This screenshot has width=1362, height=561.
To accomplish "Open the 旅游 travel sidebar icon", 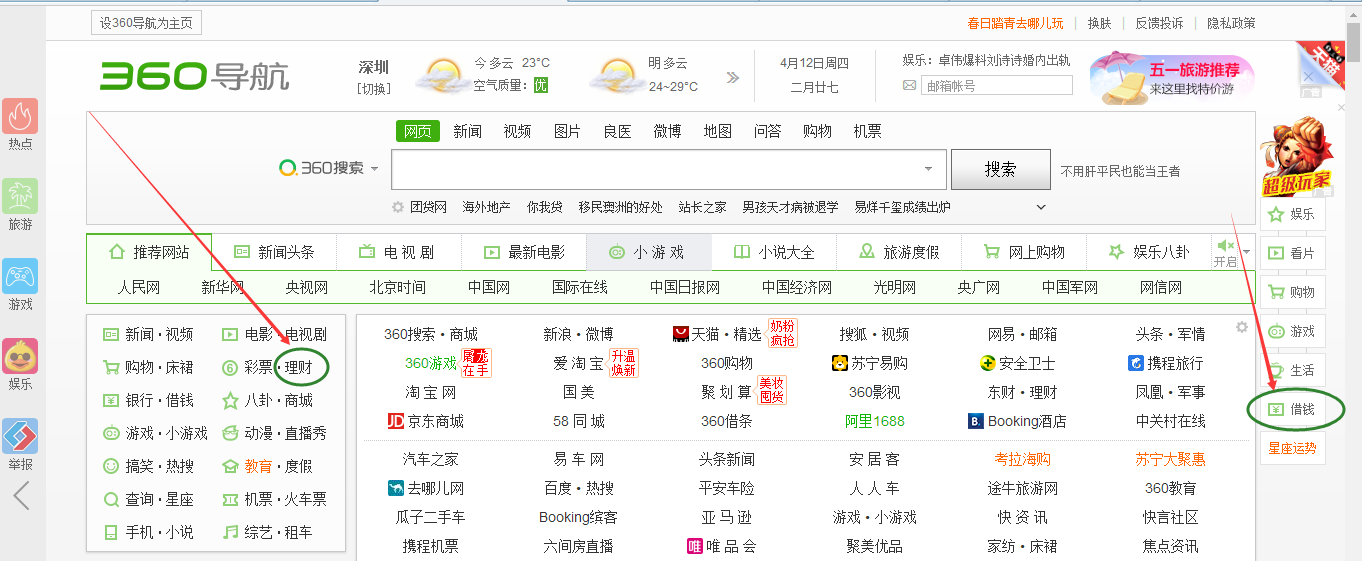I will (x=20, y=196).
